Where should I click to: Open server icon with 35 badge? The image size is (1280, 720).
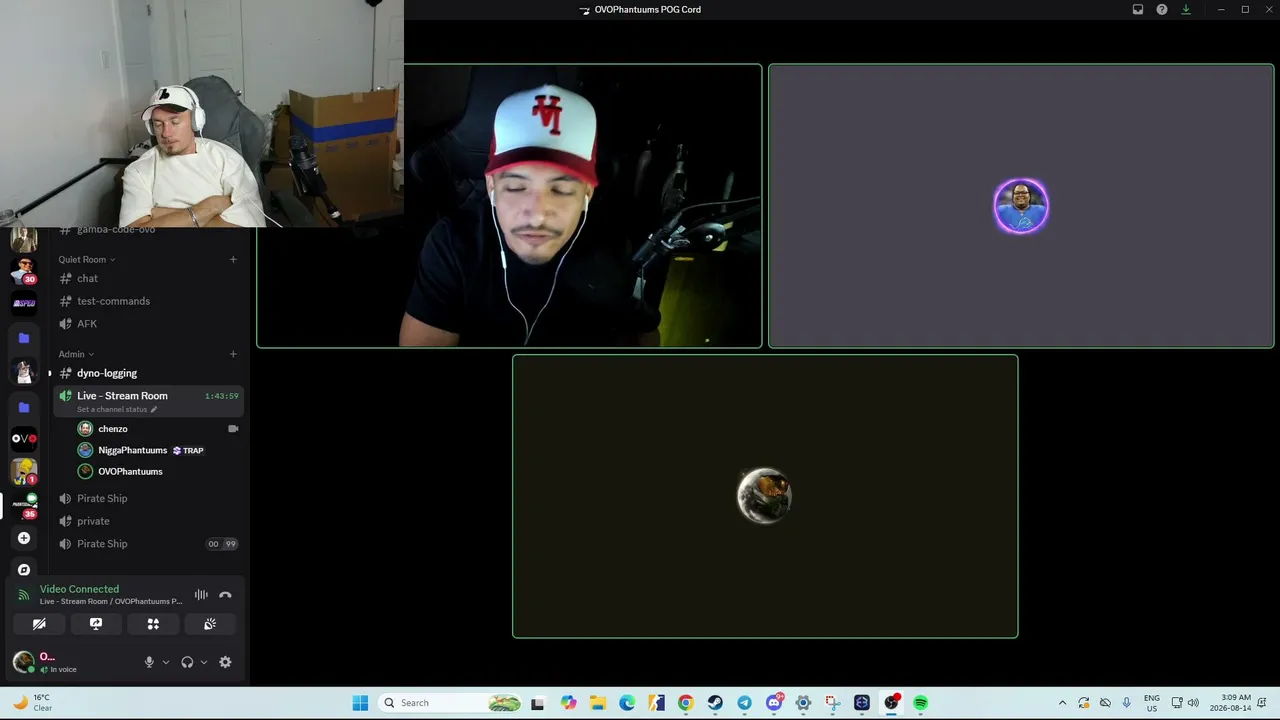pos(24,505)
